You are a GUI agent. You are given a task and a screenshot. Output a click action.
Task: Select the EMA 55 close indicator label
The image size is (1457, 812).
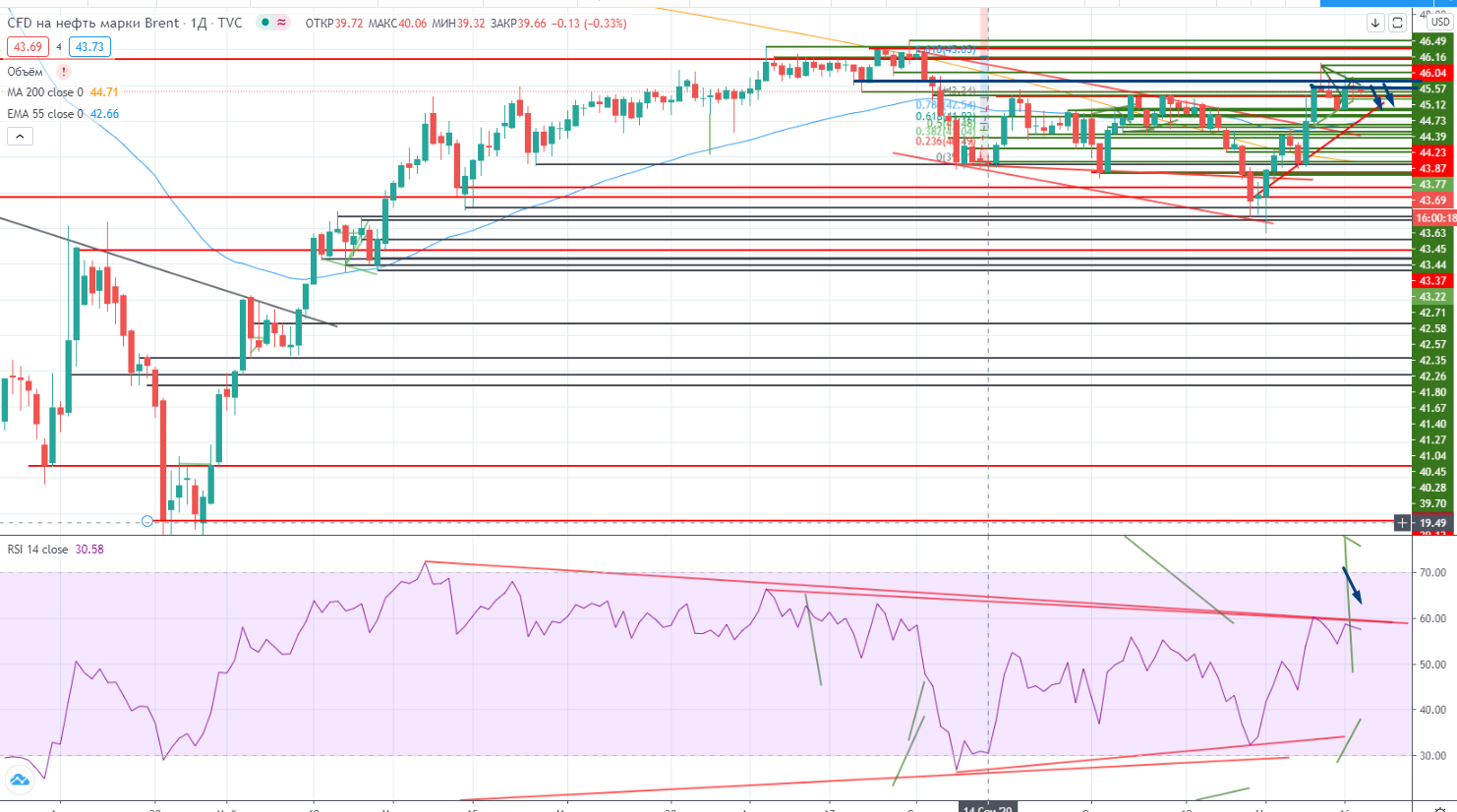45,114
